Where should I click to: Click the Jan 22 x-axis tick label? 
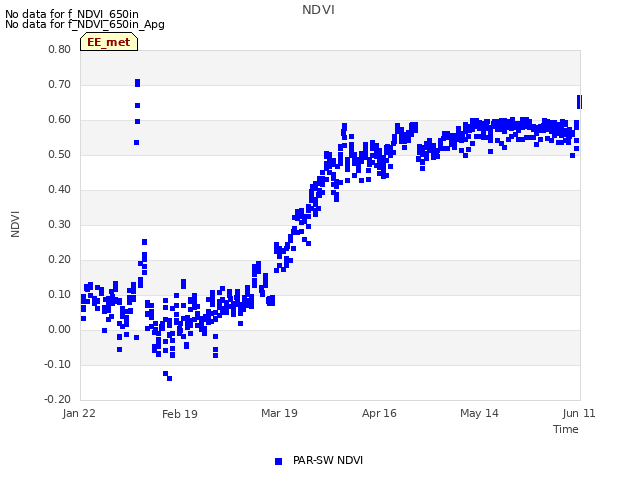(79, 413)
